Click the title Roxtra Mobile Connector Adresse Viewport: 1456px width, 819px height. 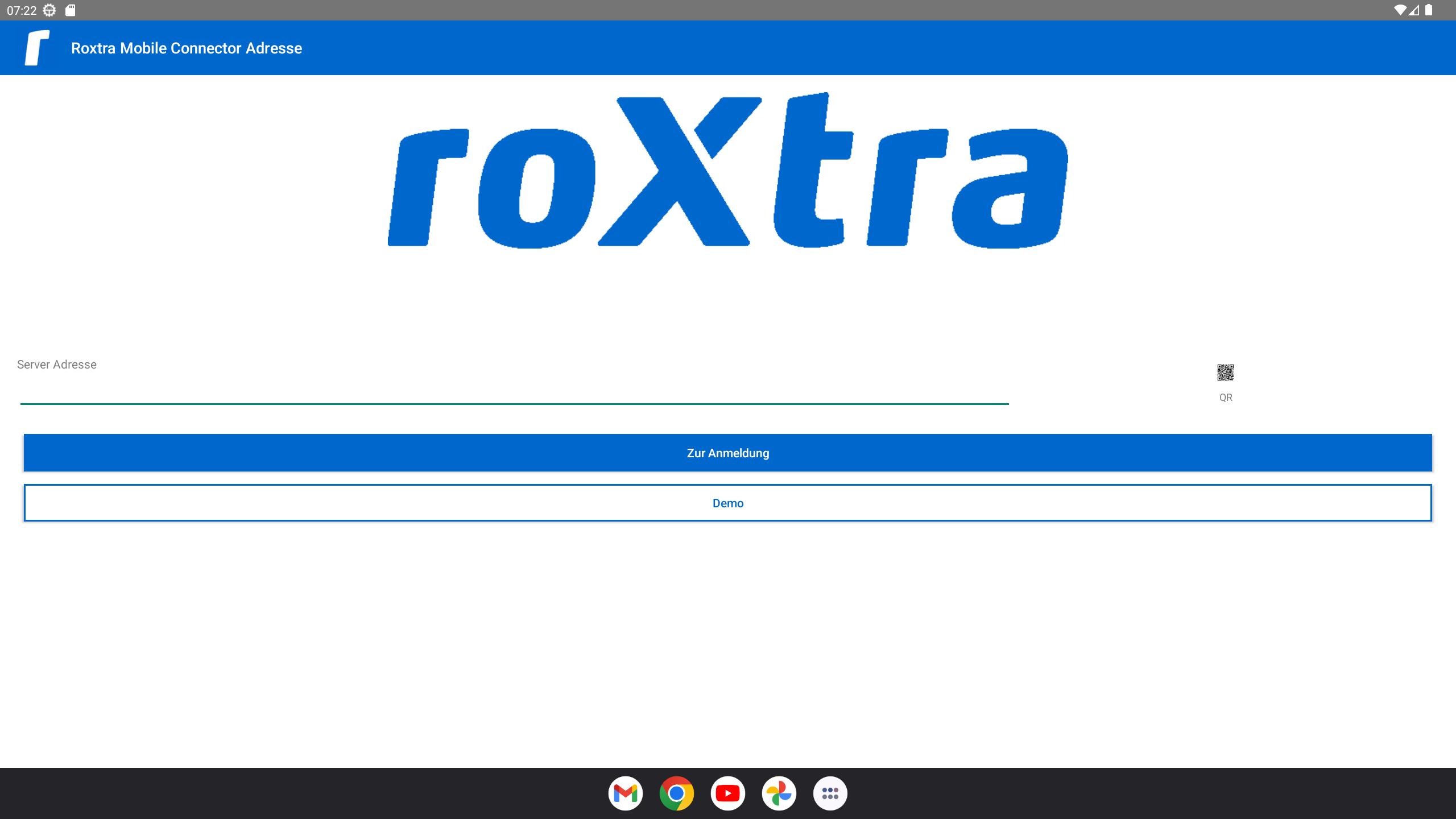187,48
